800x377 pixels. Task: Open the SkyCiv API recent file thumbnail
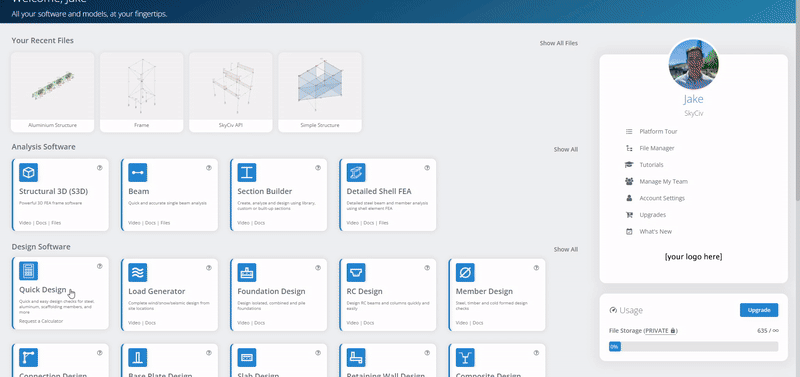(231, 92)
